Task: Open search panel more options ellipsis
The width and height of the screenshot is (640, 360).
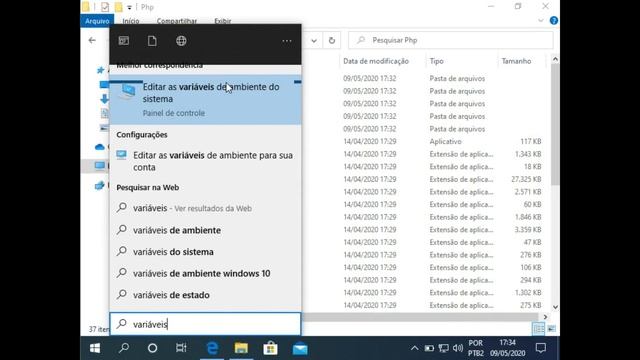Action: pyautogui.click(x=287, y=41)
